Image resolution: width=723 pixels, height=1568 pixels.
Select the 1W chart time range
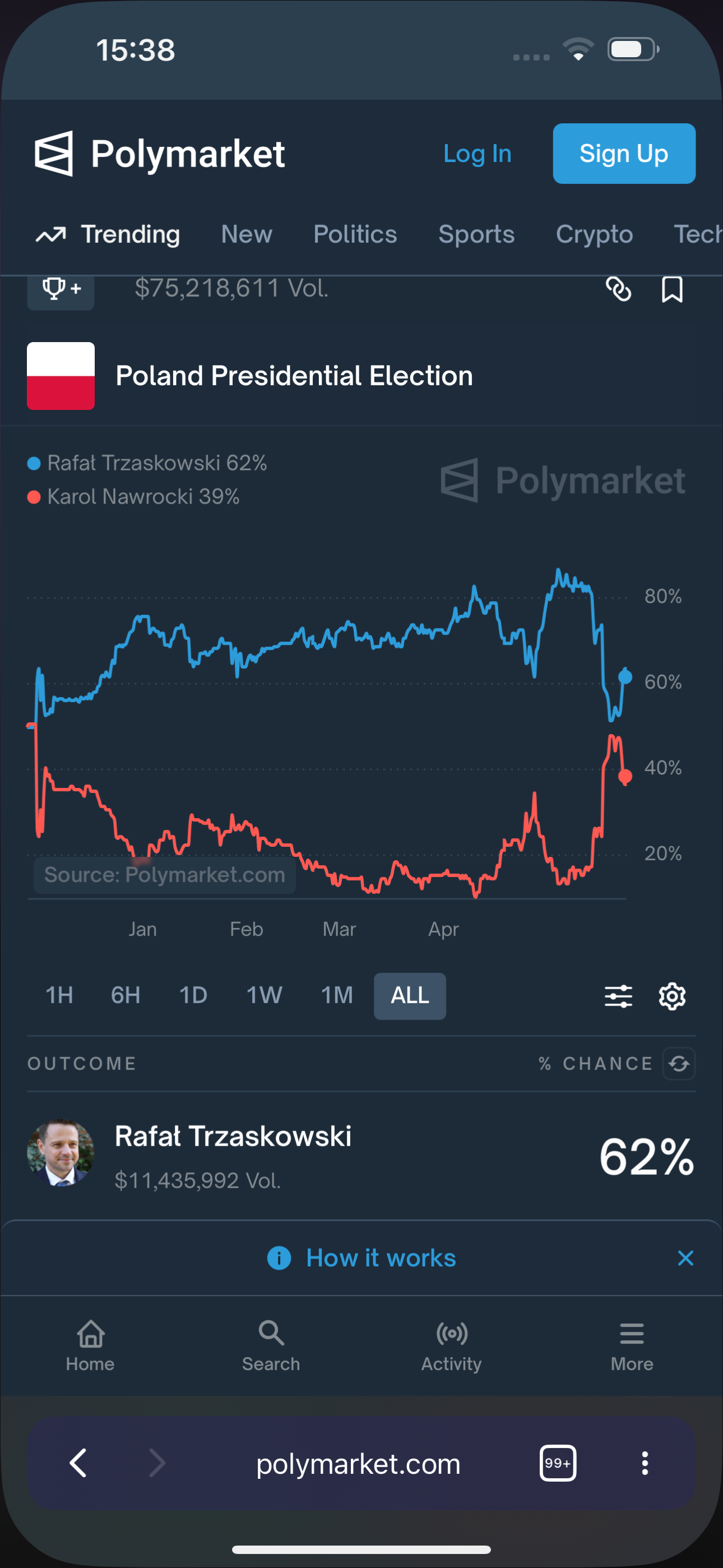tap(264, 996)
